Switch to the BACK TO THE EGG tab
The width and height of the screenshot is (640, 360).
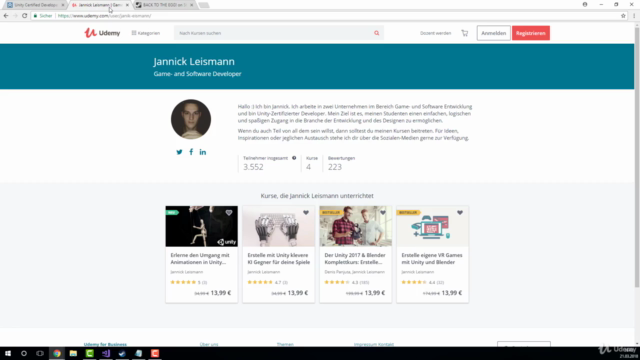(164, 5)
